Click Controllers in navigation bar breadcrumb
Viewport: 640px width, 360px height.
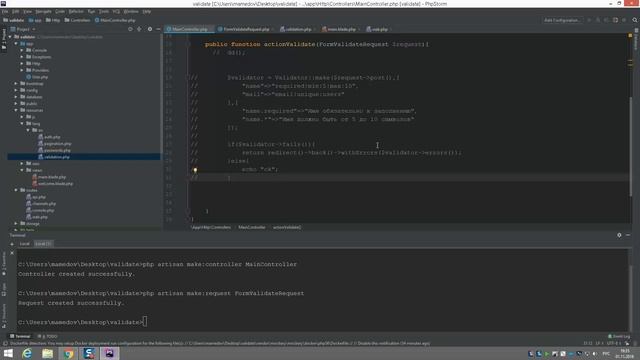tap(77, 20)
